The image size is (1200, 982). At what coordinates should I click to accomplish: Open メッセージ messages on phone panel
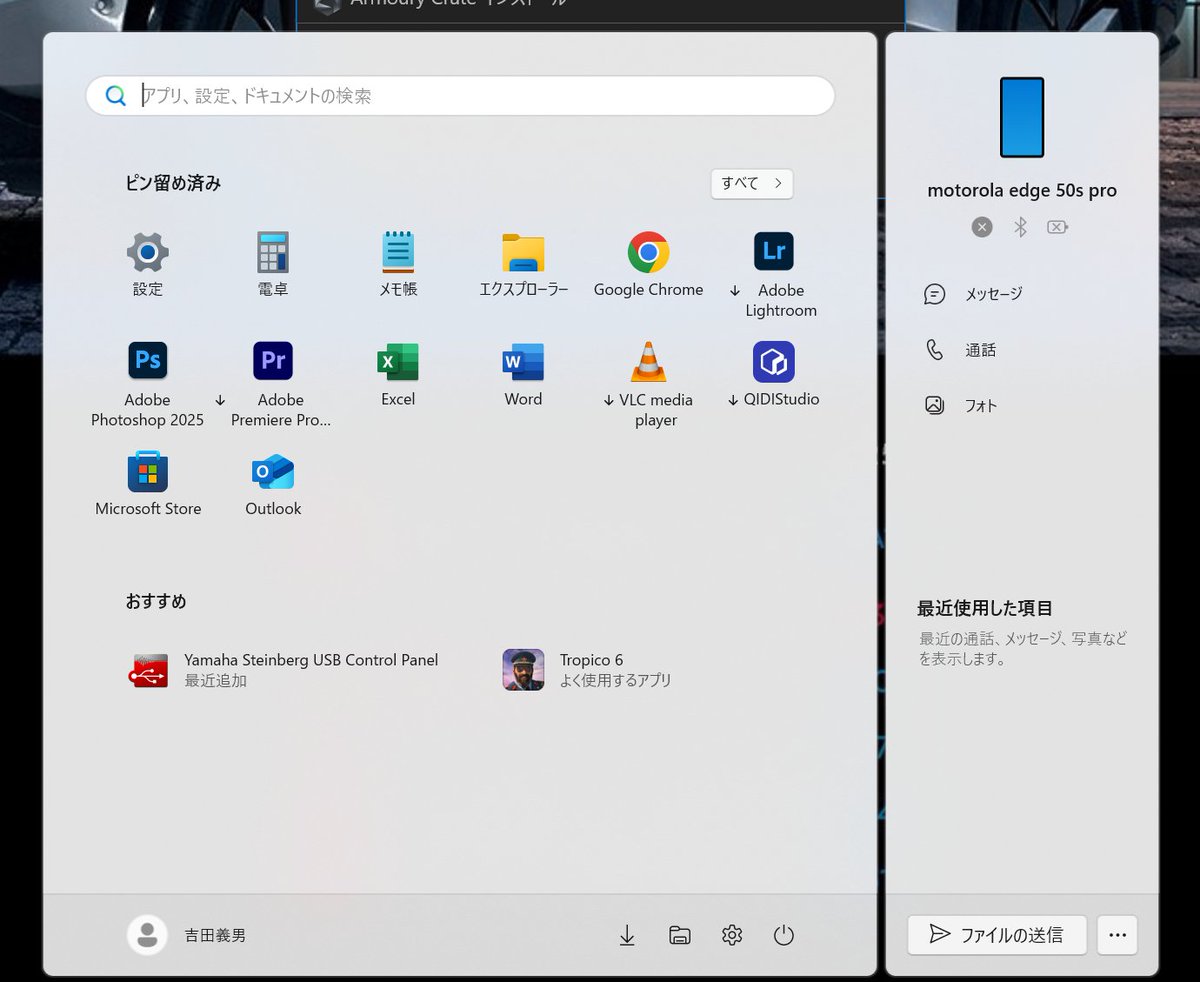(974, 294)
